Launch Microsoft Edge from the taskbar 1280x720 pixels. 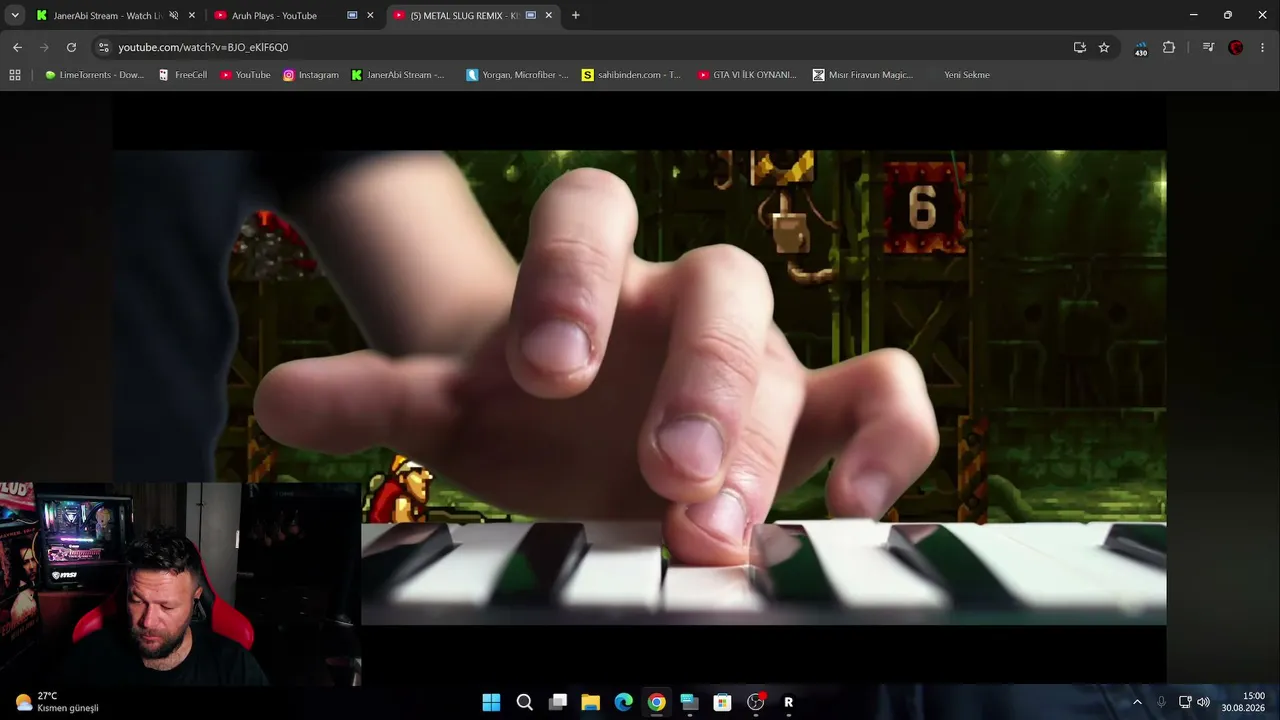pos(623,702)
